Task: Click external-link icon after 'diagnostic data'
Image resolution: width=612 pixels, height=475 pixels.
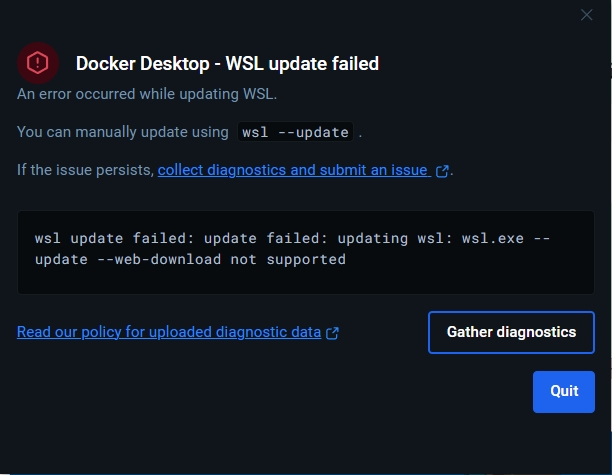Action: click(x=332, y=333)
